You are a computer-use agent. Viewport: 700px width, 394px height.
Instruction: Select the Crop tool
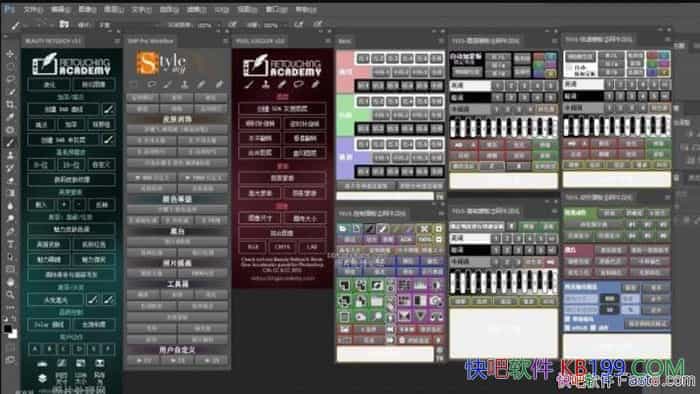tap(10, 104)
